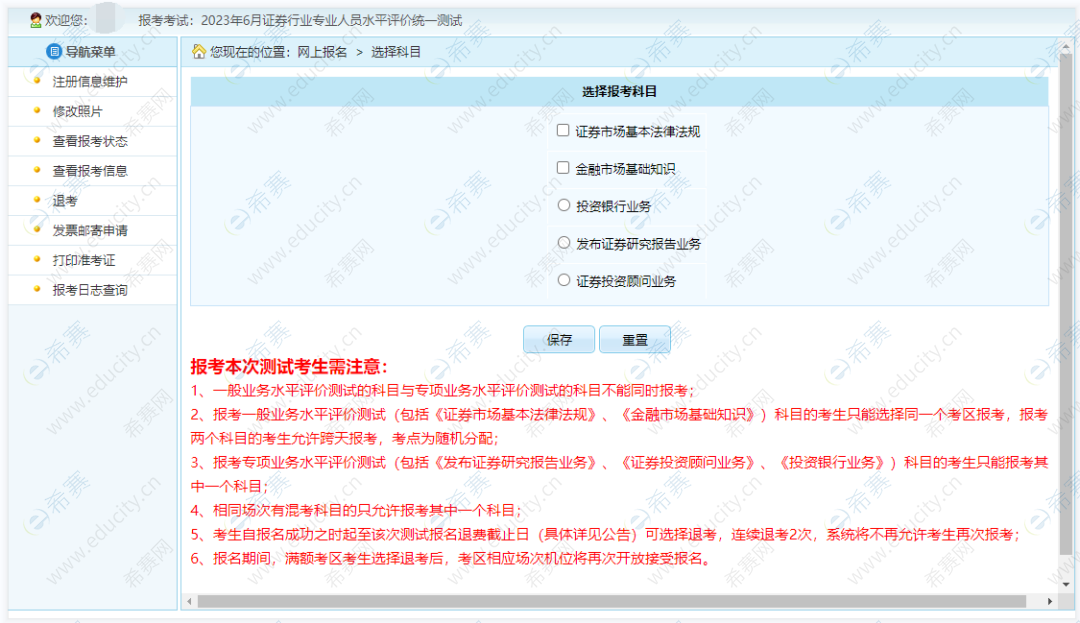This screenshot has width=1080, height=623.
Task: Check the 证券市场基本法律法规 checkbox
Action: click(563, 130)
